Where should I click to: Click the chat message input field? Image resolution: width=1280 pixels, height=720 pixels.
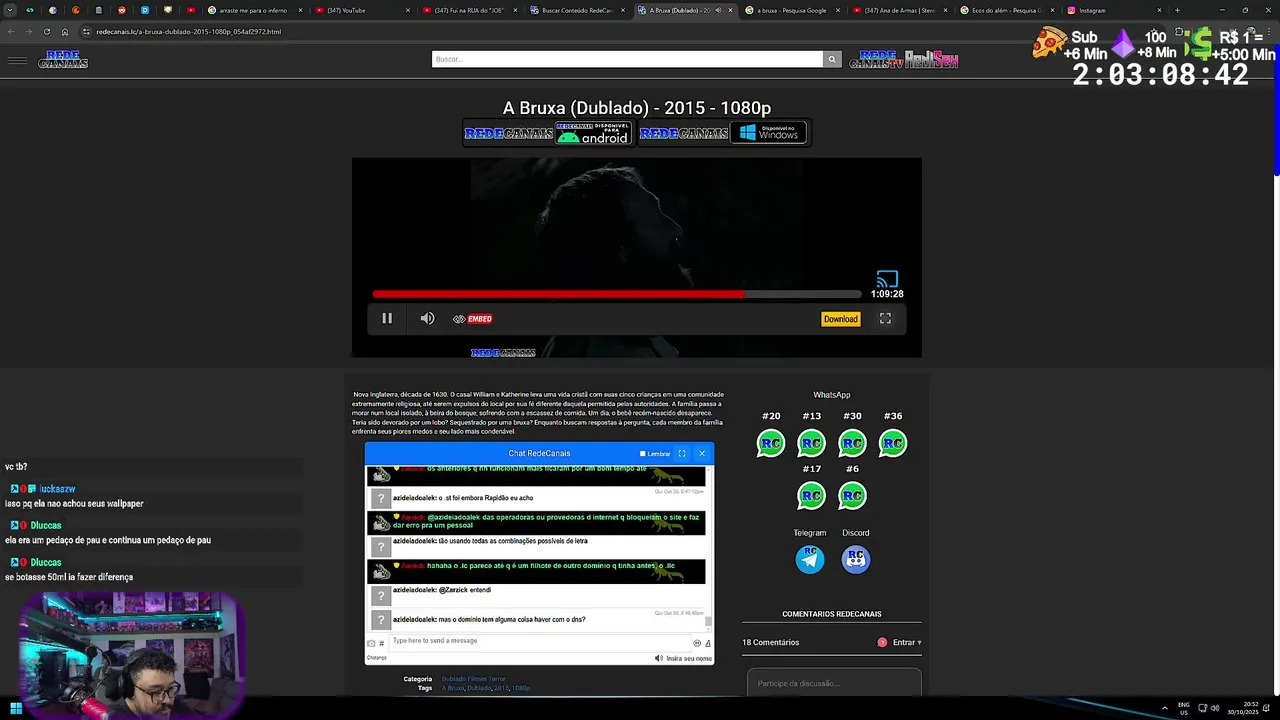[x=538, y=641]
